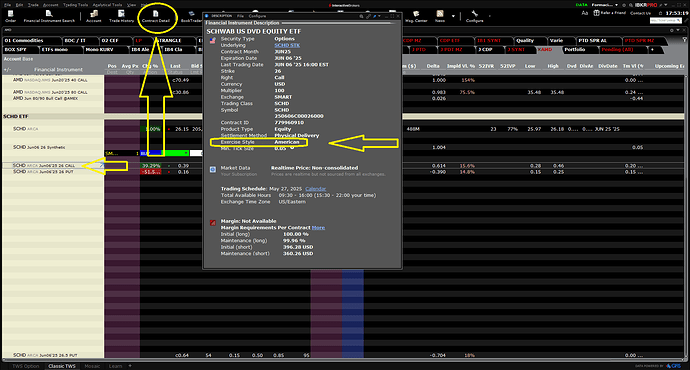Image resolution: width=690 pixels, height=370 pixels.
Task: Open Trade History from toolbar
Action: (121, 16)
